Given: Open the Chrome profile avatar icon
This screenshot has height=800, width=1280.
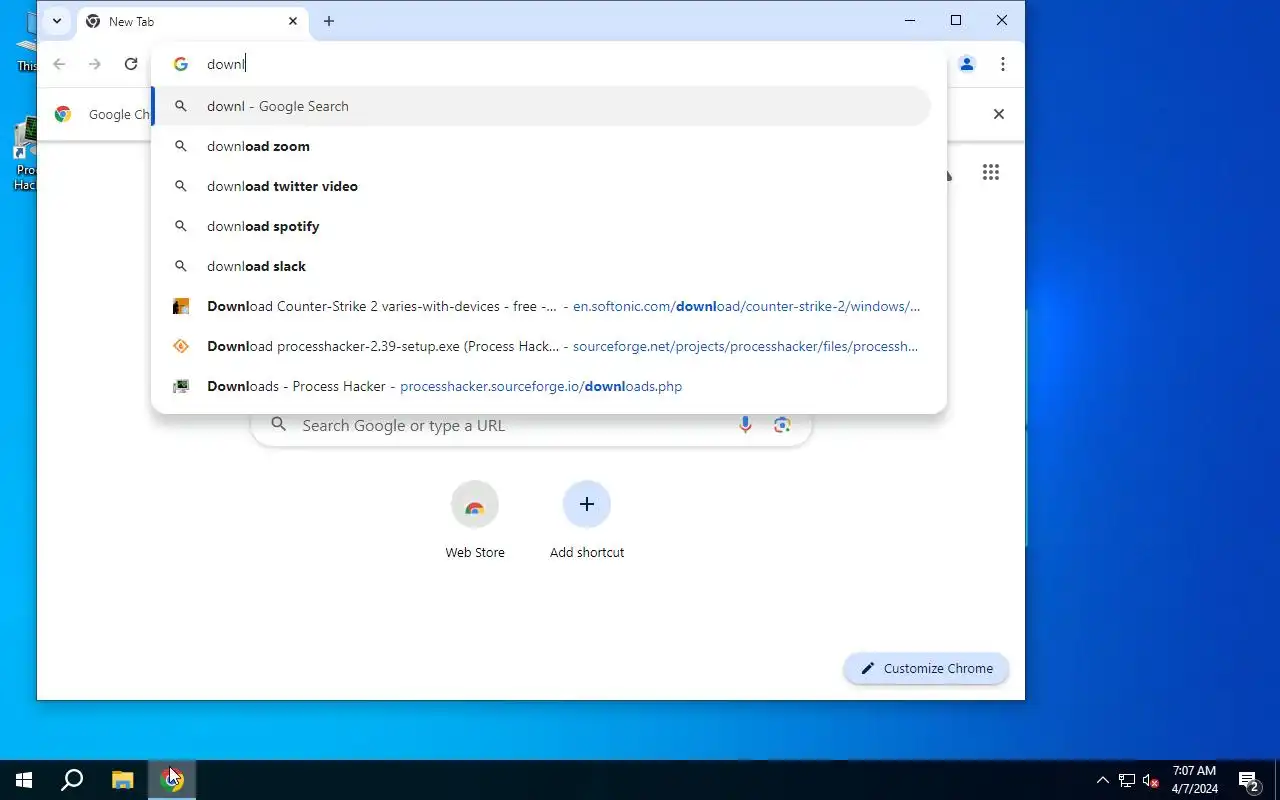Looking at the screenshot, I should point(967,64).
